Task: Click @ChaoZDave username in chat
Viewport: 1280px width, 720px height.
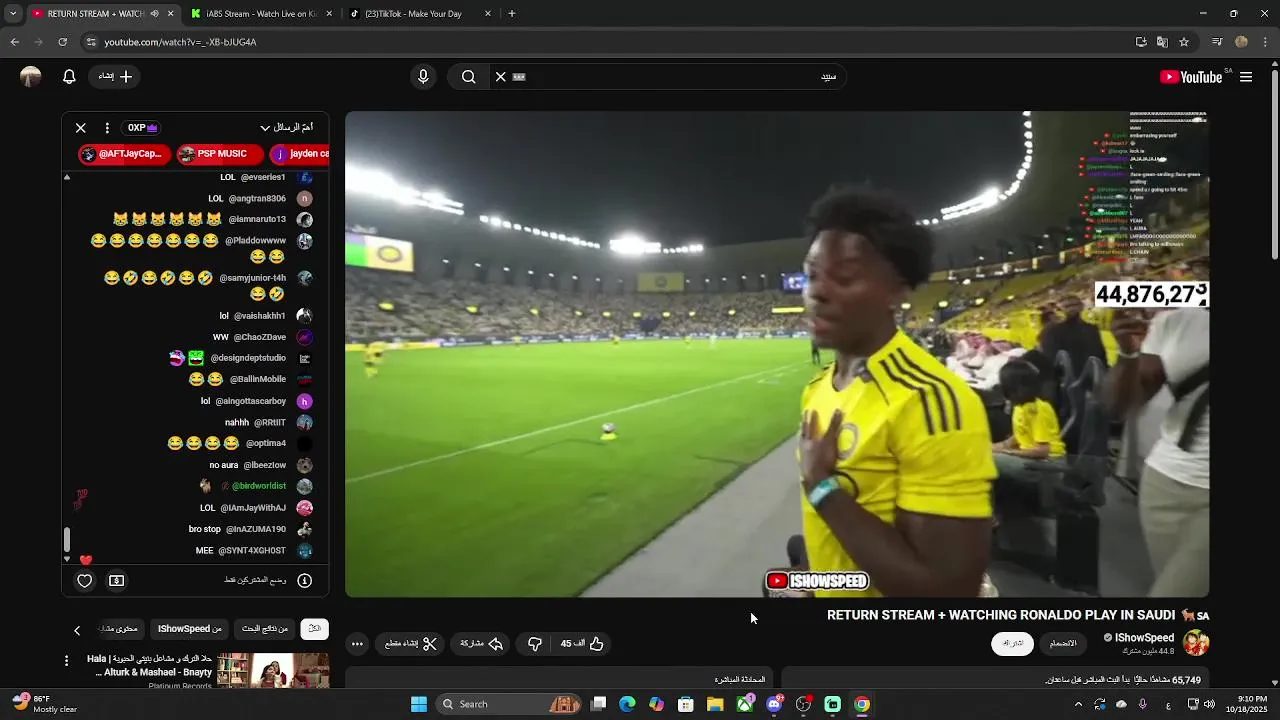Action: pyautogui.click(x=260, y=337)
